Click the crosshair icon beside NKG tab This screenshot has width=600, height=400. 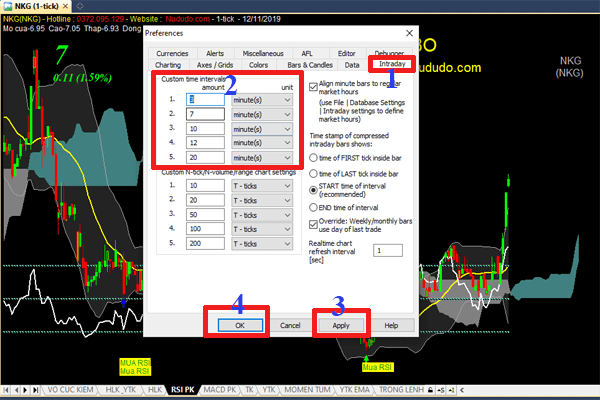pyautogui.click(x=80, y=6)
